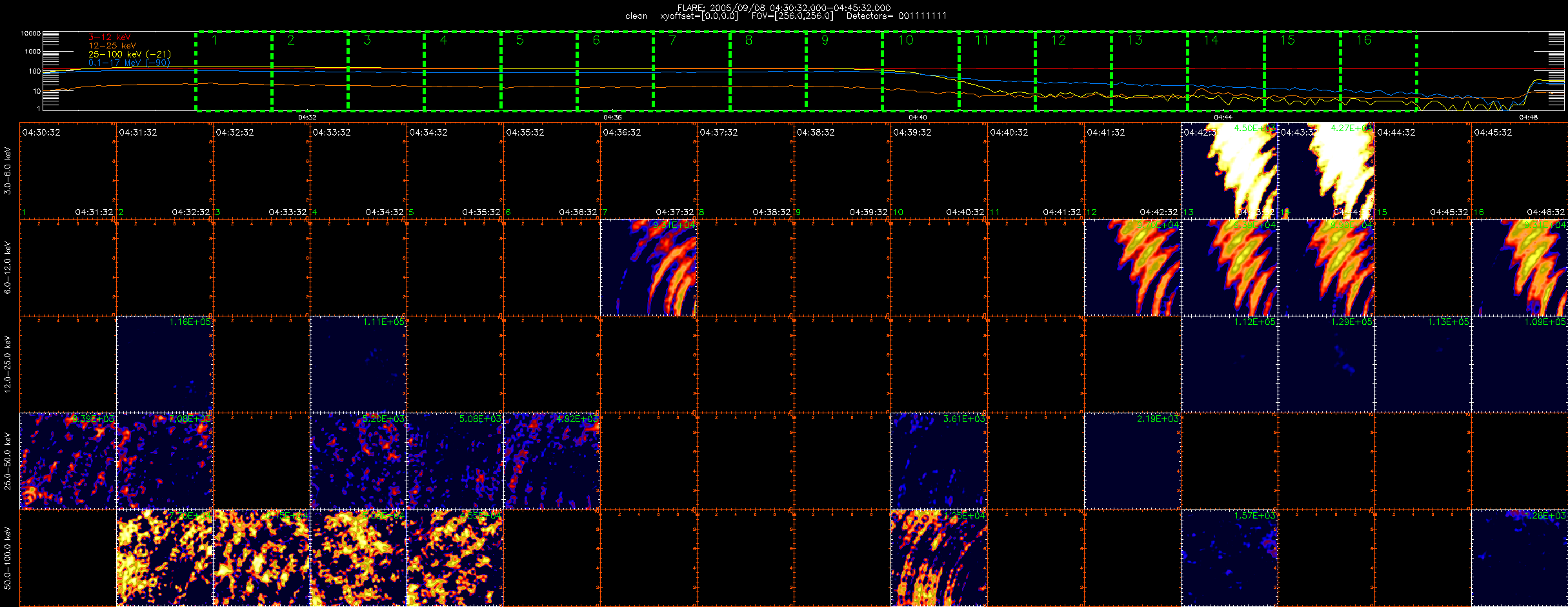The image size is (1568, 607).
Task: Select interval 4 box in light curve
Action: (463, 71)
